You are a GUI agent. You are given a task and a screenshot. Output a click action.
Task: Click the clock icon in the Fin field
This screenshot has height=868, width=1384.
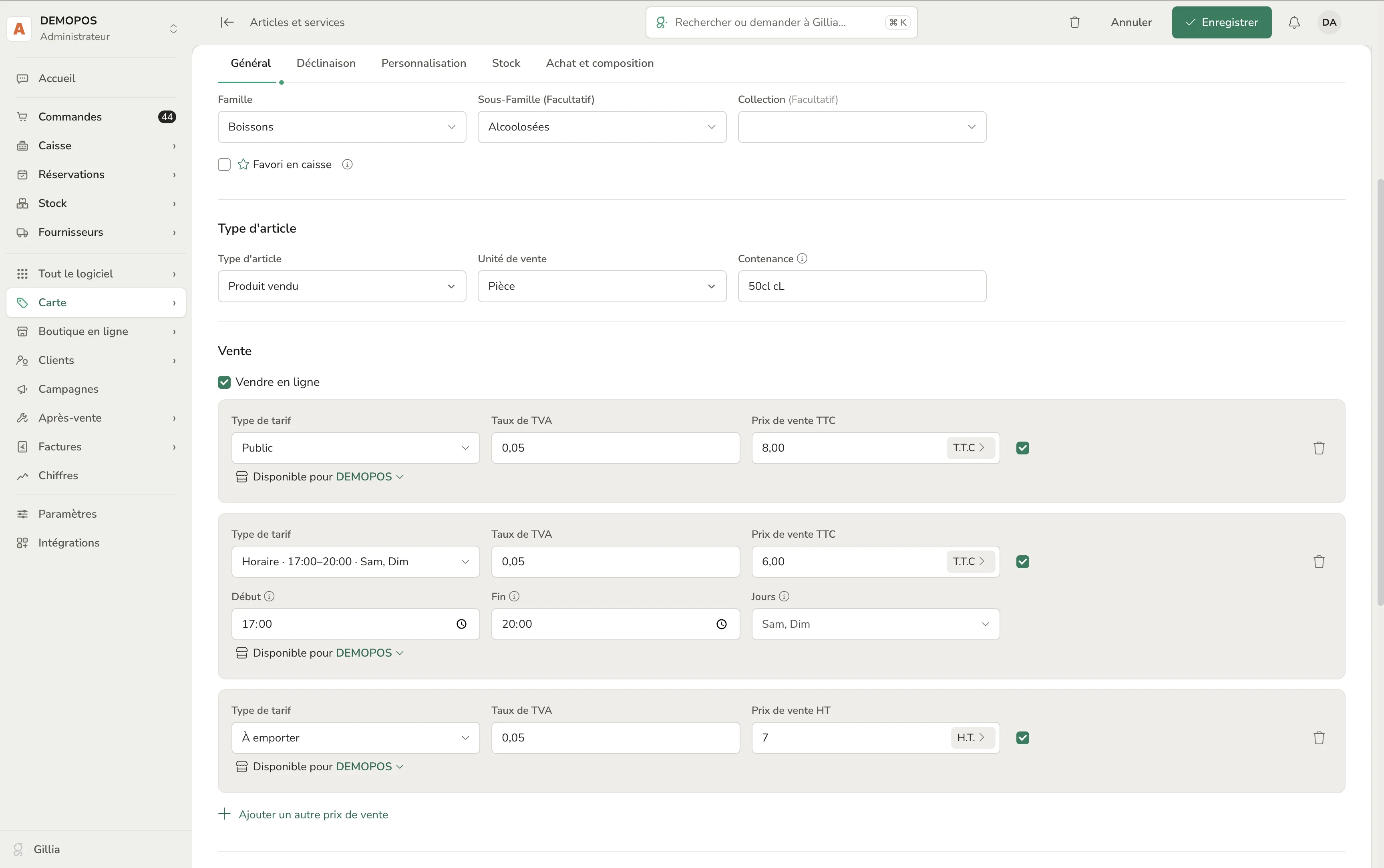point(722,624)
